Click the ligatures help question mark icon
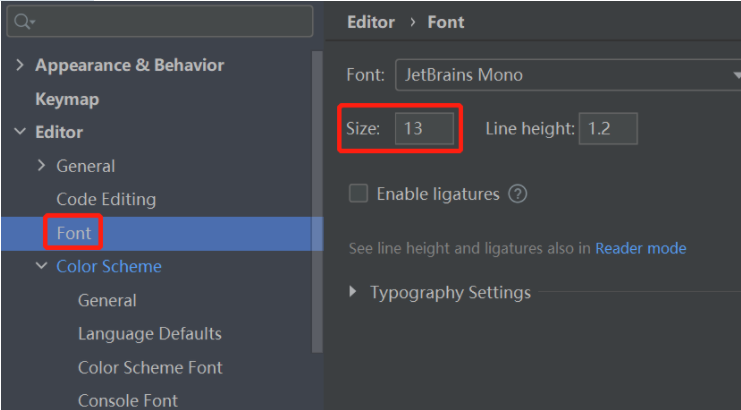741x410 pixels. point(517,194)
